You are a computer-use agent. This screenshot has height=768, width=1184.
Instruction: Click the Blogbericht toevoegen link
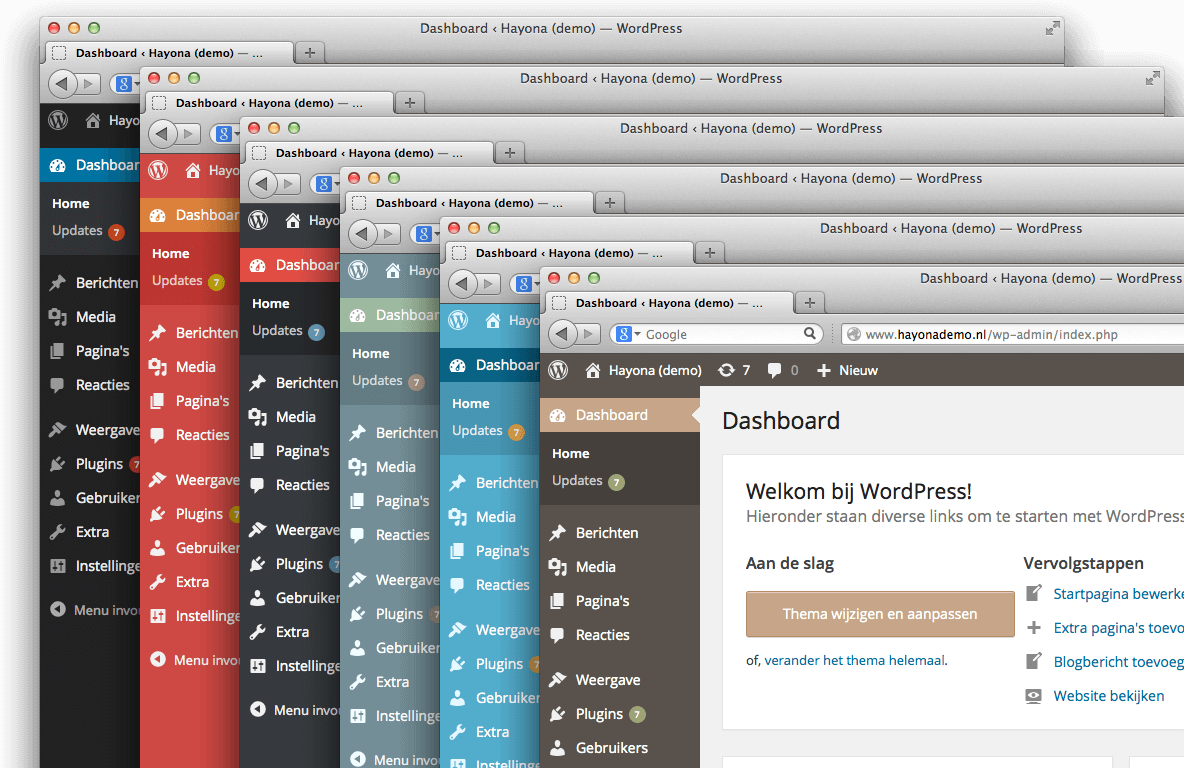tap(1118, 662)
